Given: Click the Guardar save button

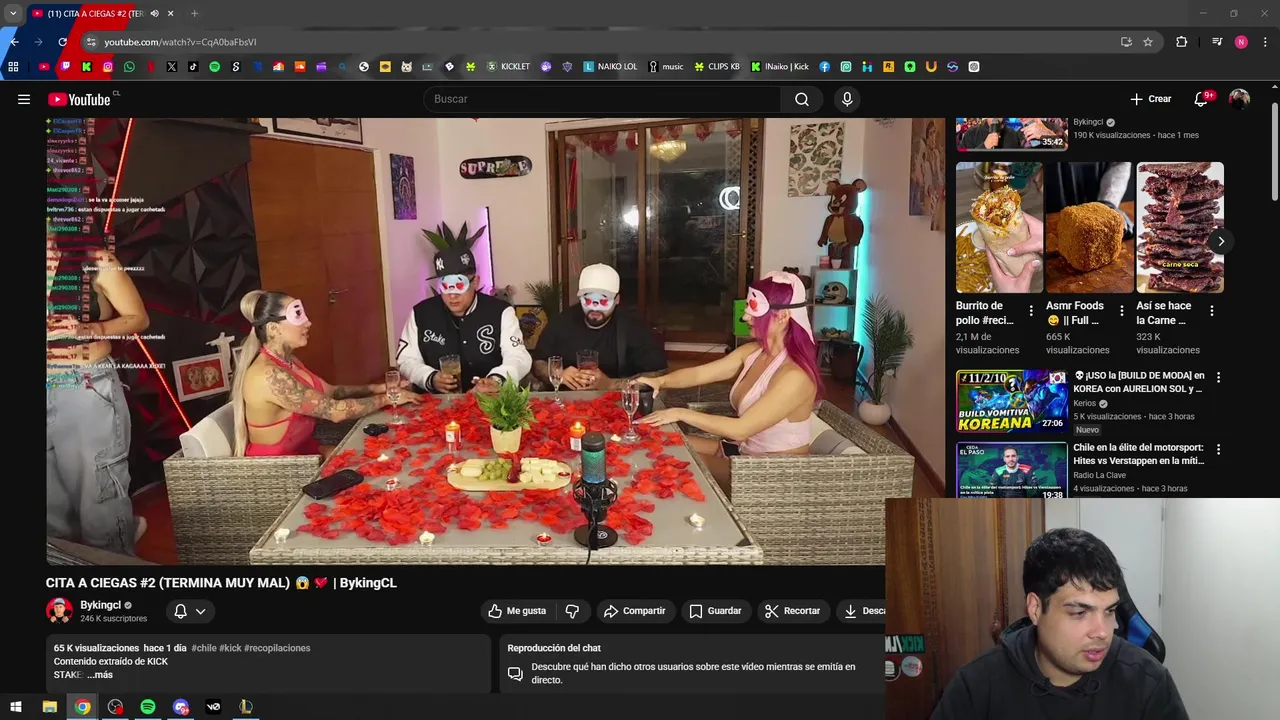Looking at the screenshot, I should coord(715,611).
